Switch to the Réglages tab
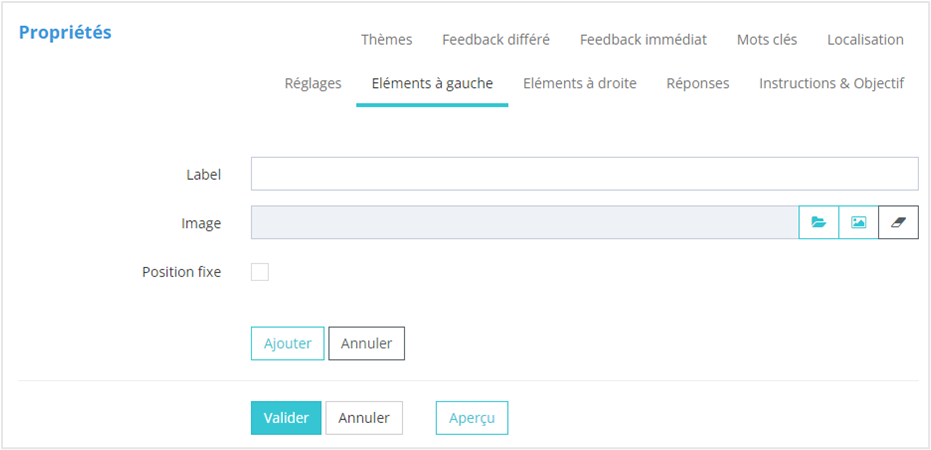The height and width of the screenshot is (450, 931). (313, 83)
